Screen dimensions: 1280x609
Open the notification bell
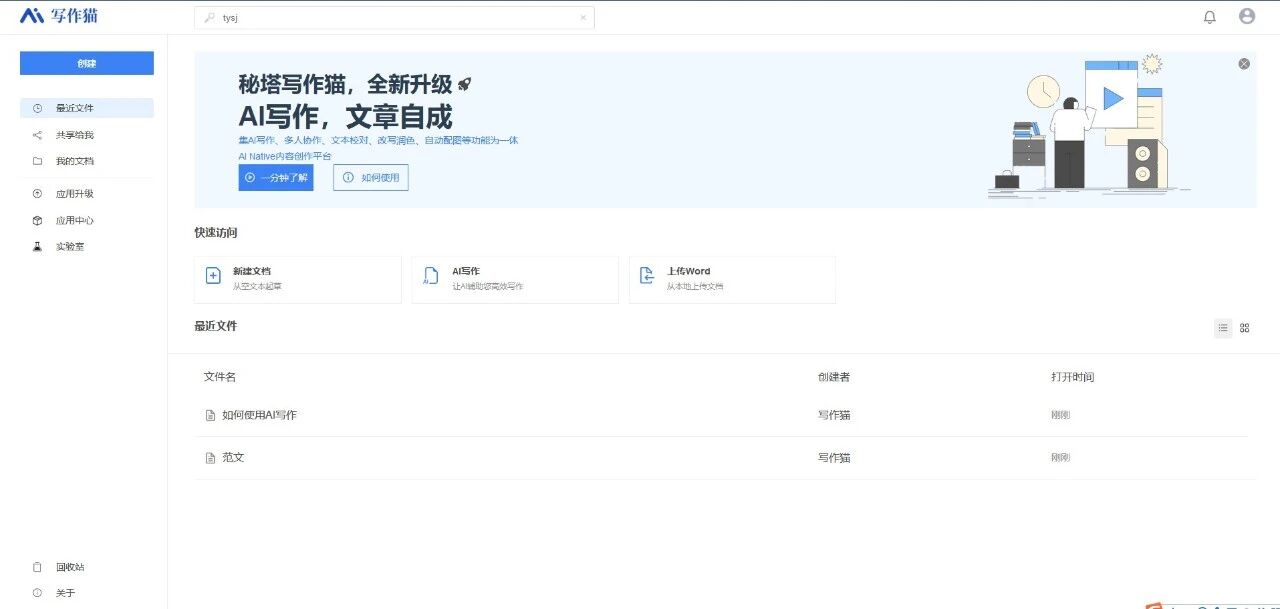(1210, 17)
